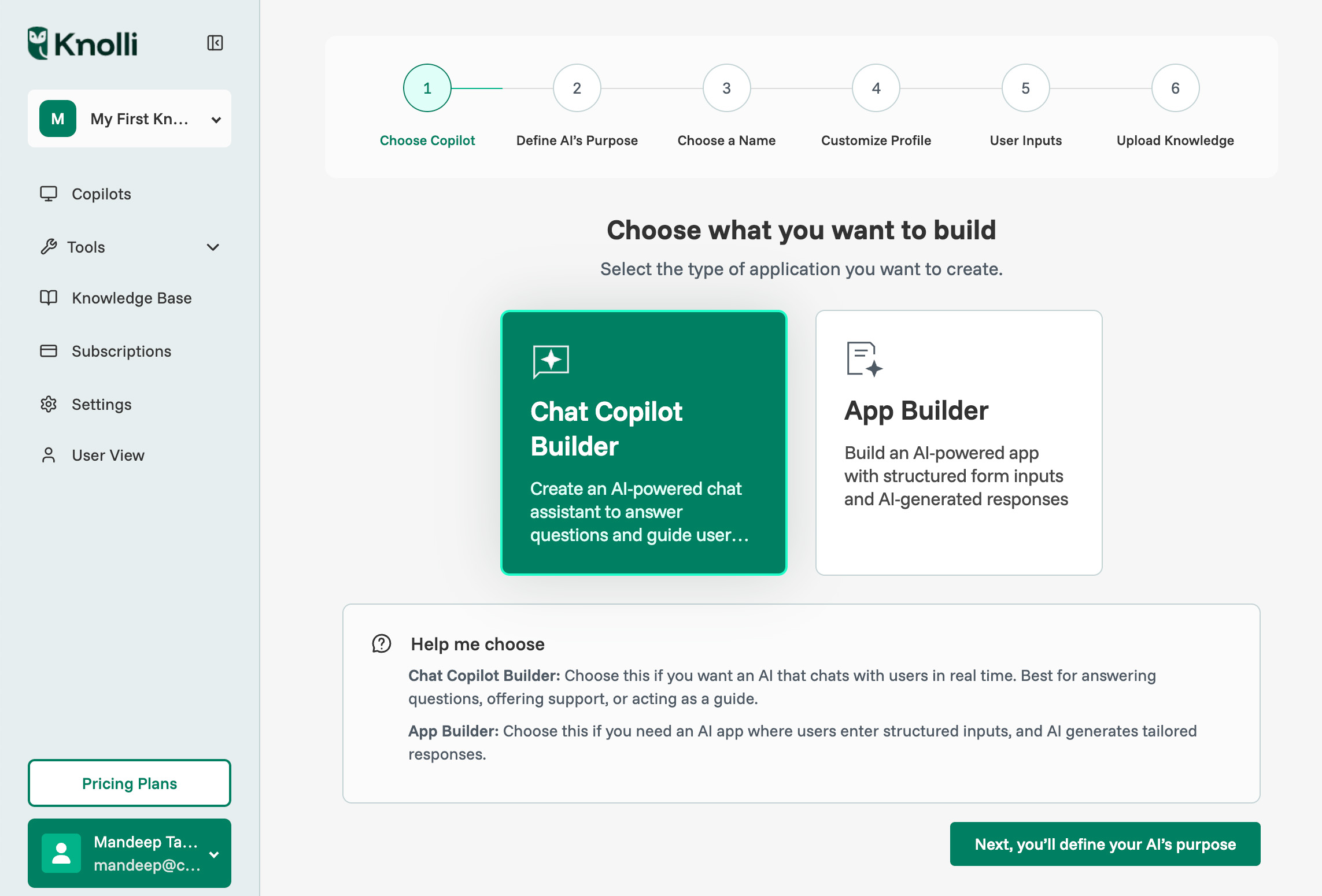Click the User View person icon
Screen dimensions: 1322x896
49,455
